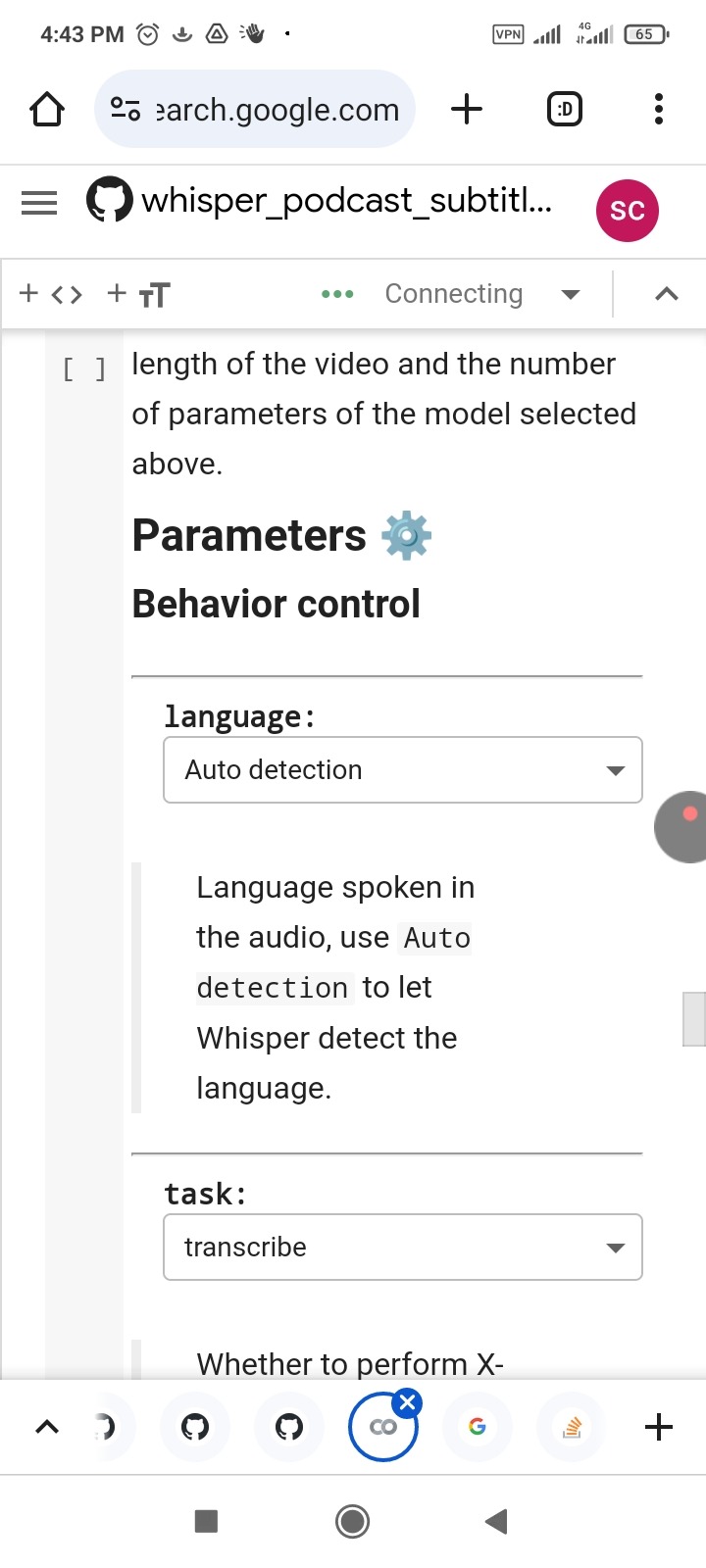Open the task dropdown showing transcribe
The width and height of the screenshot is (706, 1568).
(402, 1247)
